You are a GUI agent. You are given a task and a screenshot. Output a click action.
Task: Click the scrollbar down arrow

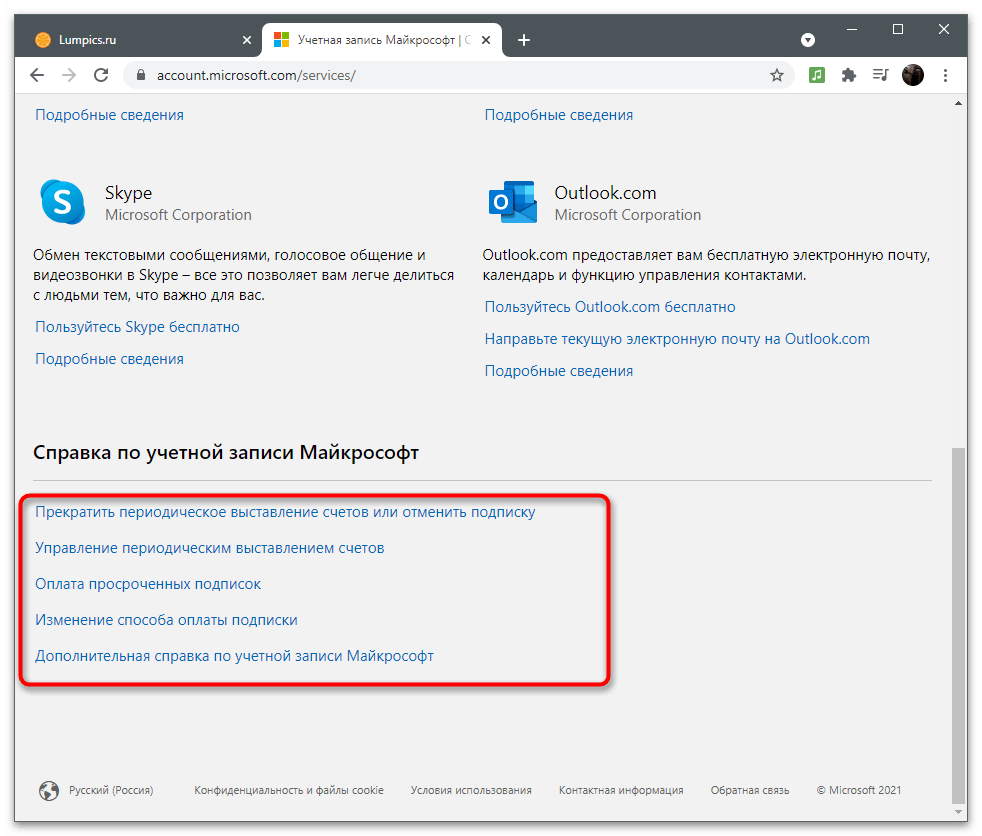click(x=958, y=812)
